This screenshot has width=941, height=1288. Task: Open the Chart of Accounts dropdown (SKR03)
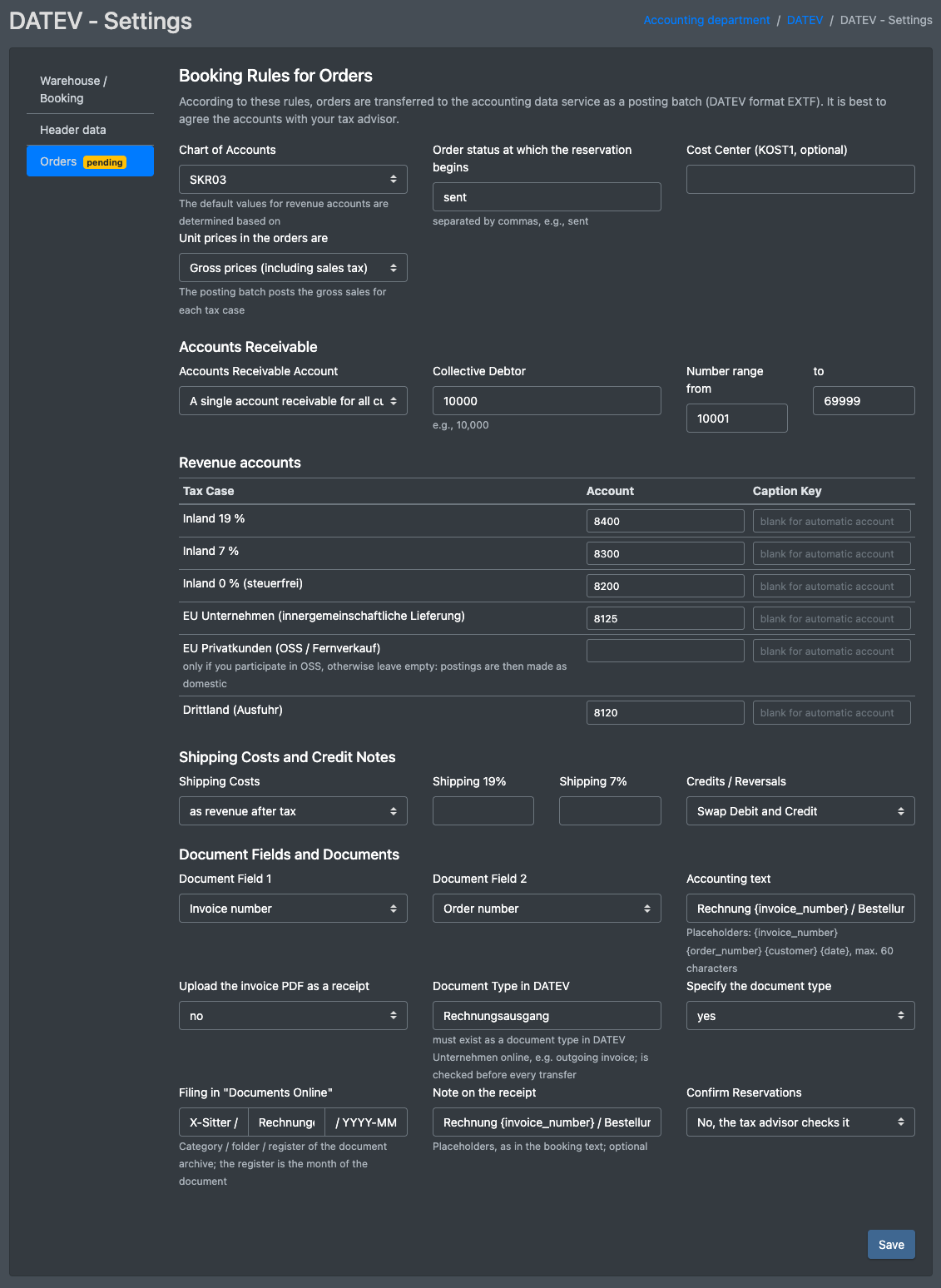293,180
